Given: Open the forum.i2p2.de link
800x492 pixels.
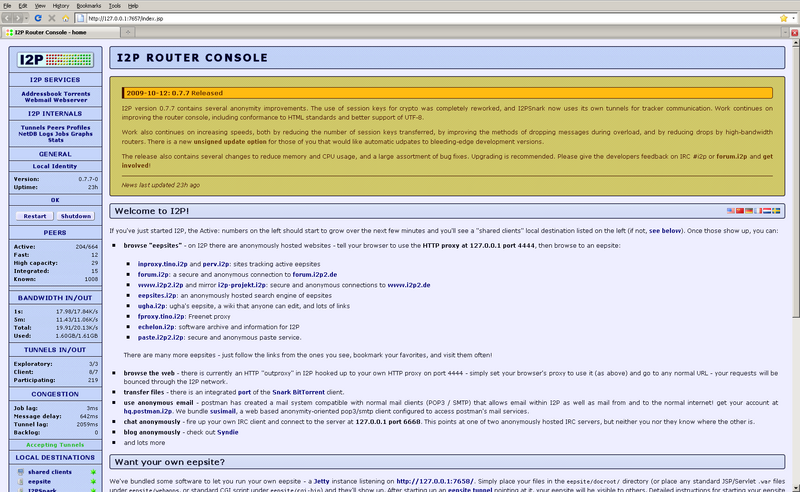Looking at the screenshot, I should point(314,275).
